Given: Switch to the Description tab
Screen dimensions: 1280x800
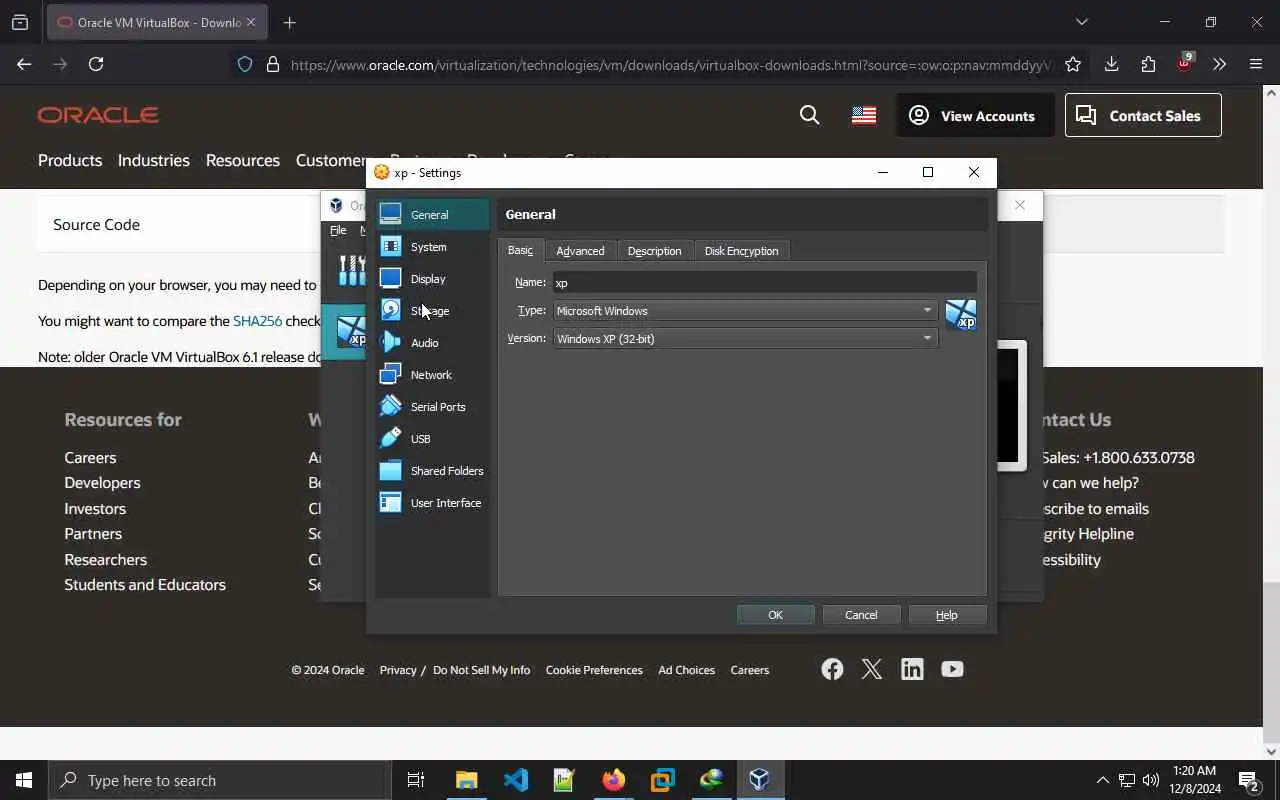Looking at the screenshot, I should 654,251.
